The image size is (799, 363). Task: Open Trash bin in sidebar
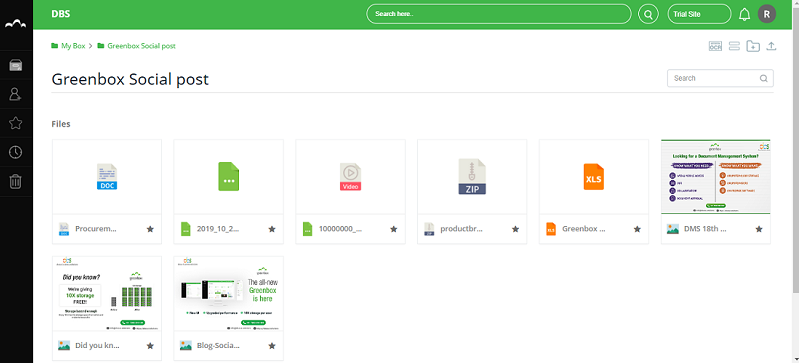pos(16,182)
